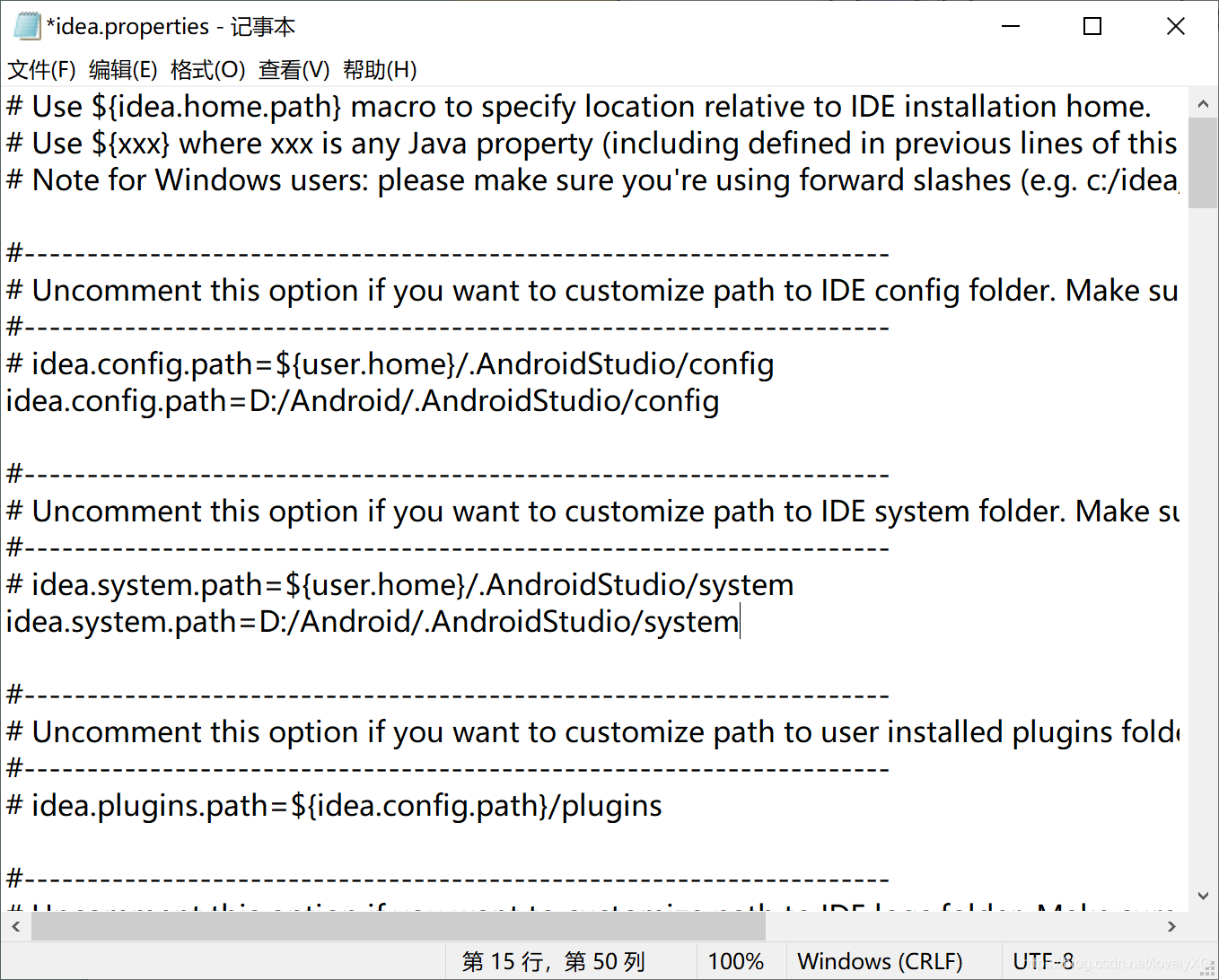
Task: Click the line idea.system.path=D:/Android/.AndroidStudio/system
Action: pyautogui.click(x=373, y=621)
